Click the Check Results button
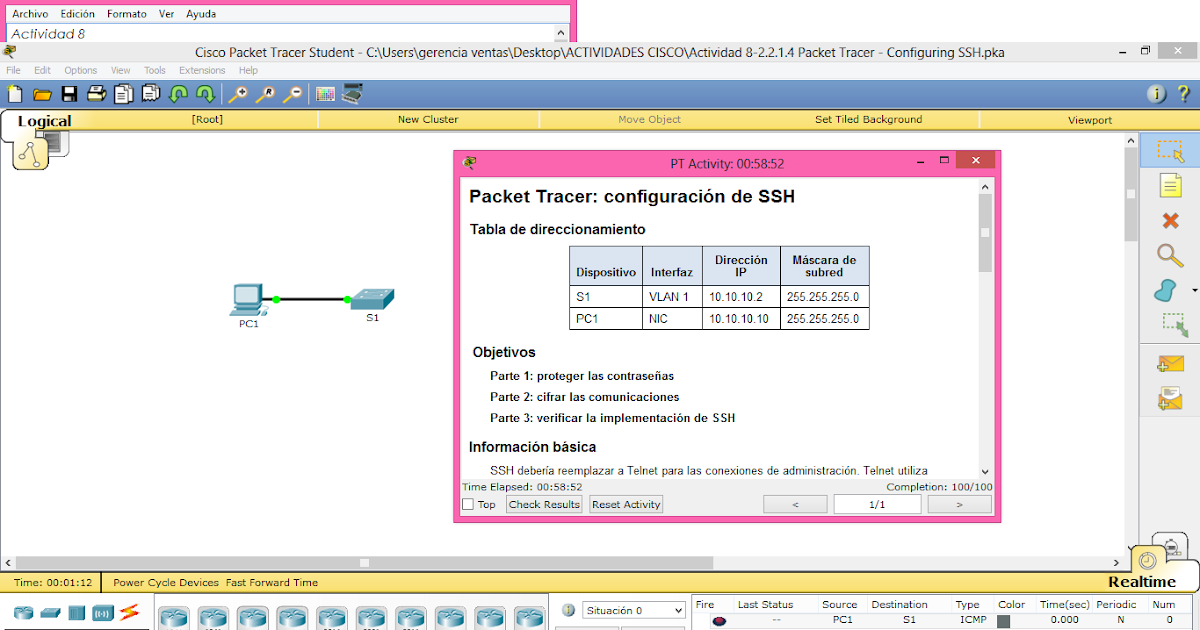 [x=543, y=504]
